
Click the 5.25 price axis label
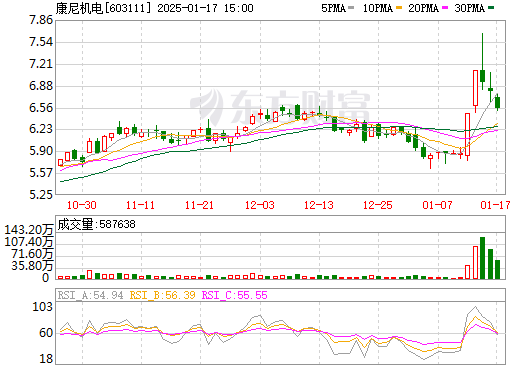coord(41,194)
